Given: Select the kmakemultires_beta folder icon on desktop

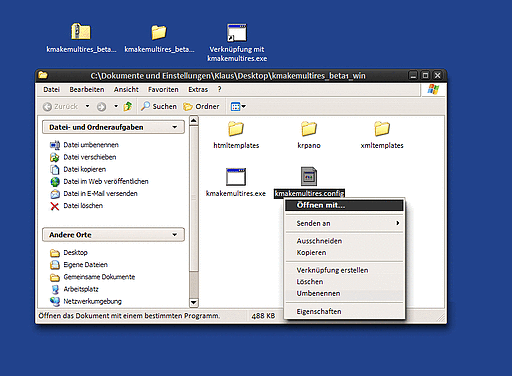Looking at the screenshot, I should coord(159,32).
